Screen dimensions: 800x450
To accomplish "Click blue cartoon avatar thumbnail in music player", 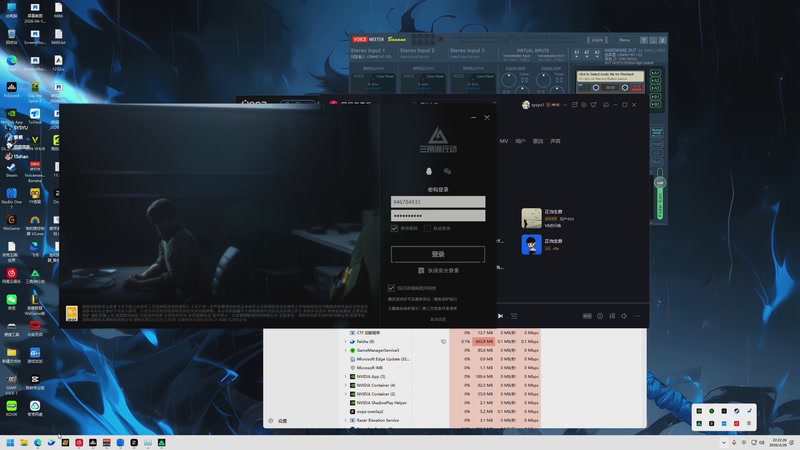I will [x=531, y=244].
